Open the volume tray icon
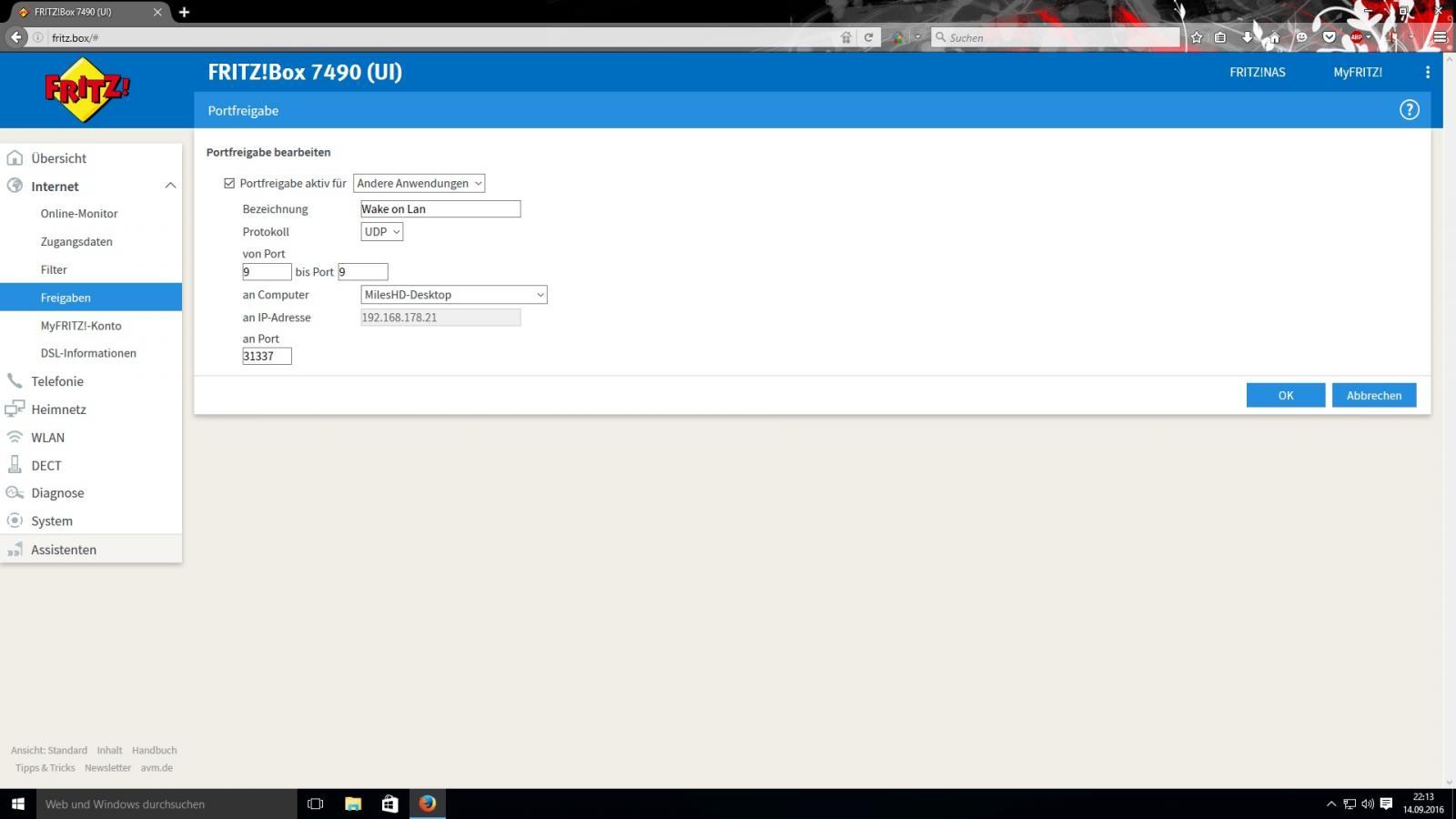1456x819 pixels. 1368,804
